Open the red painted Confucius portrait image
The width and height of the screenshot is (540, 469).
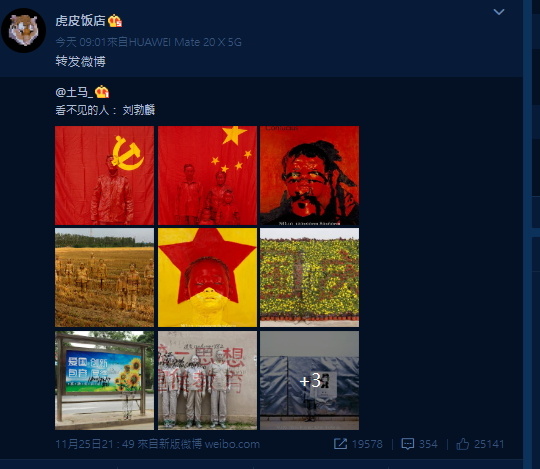pos(310,175)
